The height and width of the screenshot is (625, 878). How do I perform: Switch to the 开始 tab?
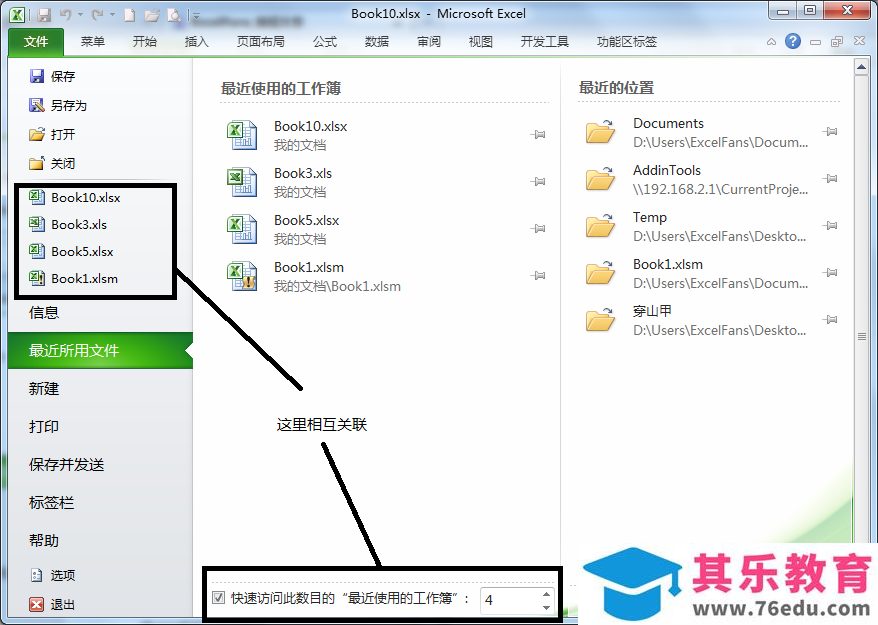click(x=144, y=41)
